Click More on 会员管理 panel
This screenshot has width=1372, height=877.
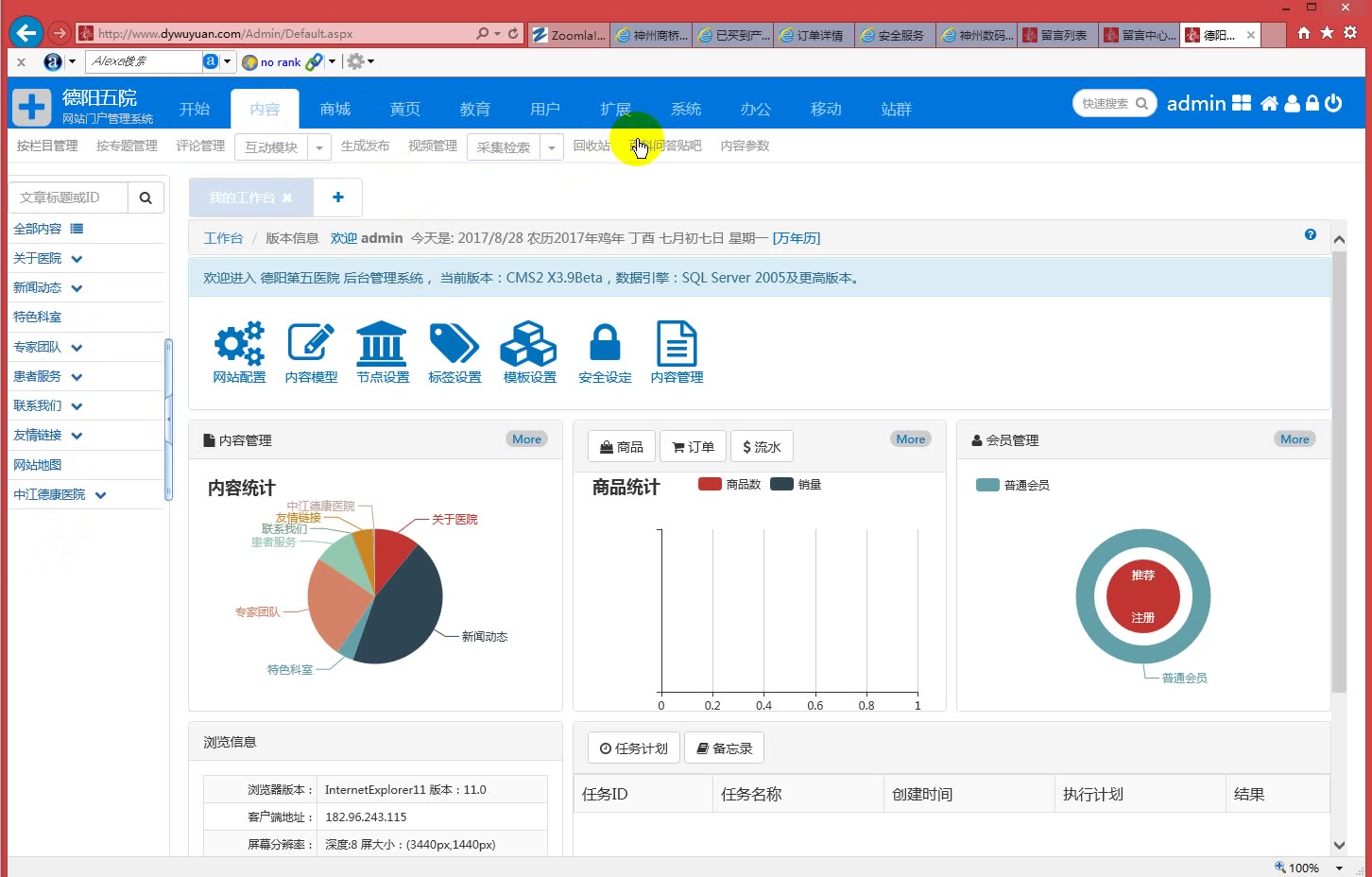(1294, 438)
